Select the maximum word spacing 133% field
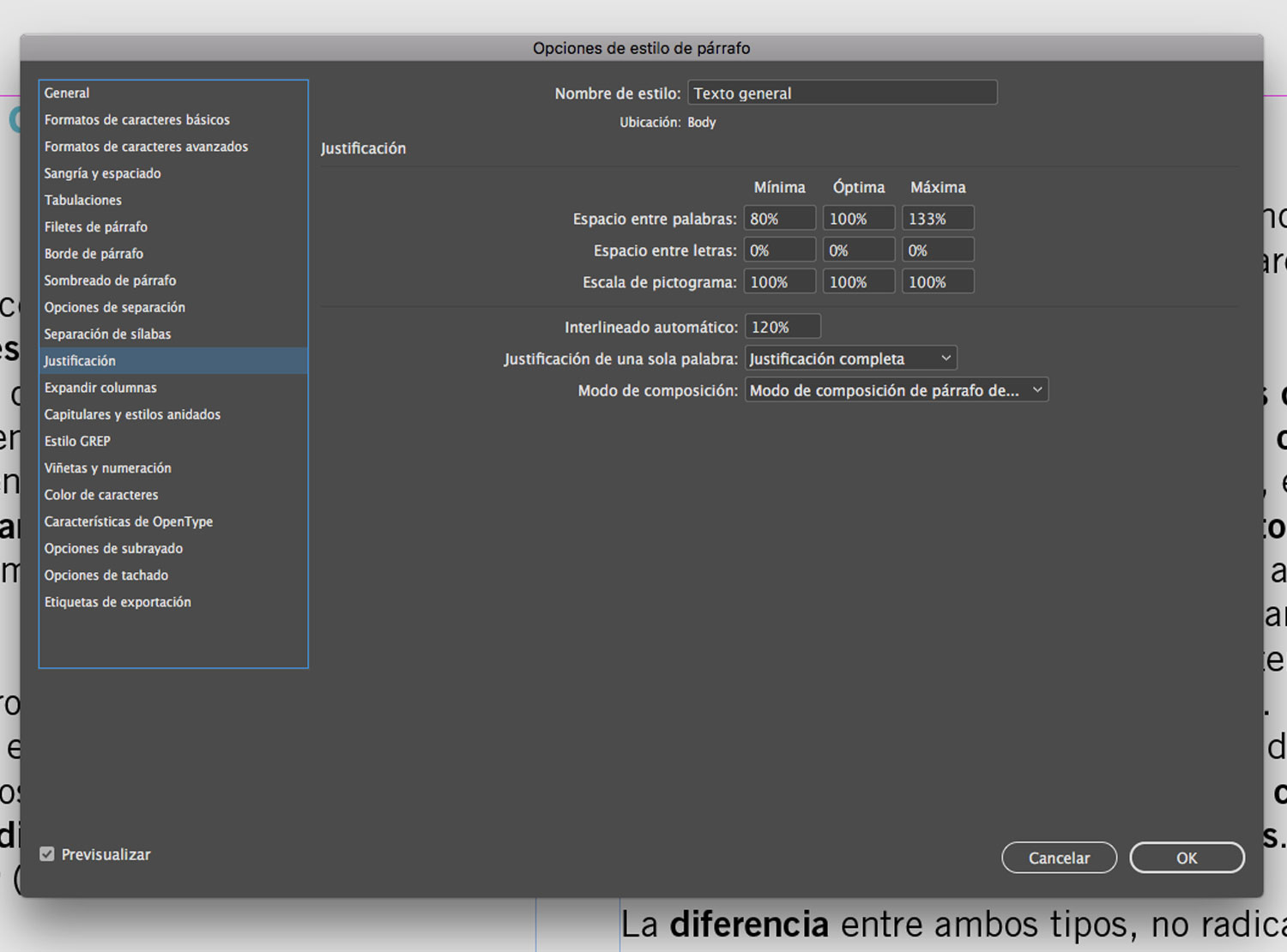The width and height of the screenshot is (1287, 952). coord(938,219)
